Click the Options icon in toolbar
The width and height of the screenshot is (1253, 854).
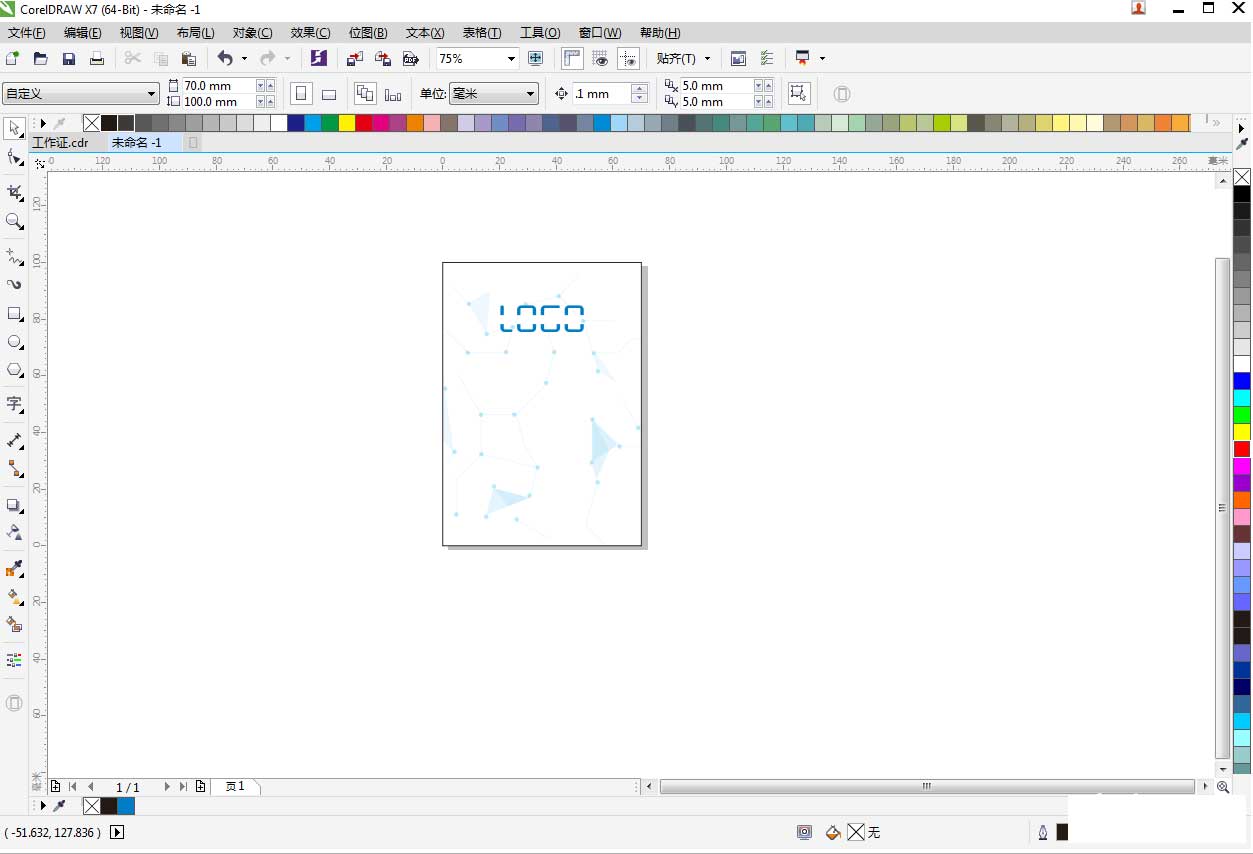(767, 58)
